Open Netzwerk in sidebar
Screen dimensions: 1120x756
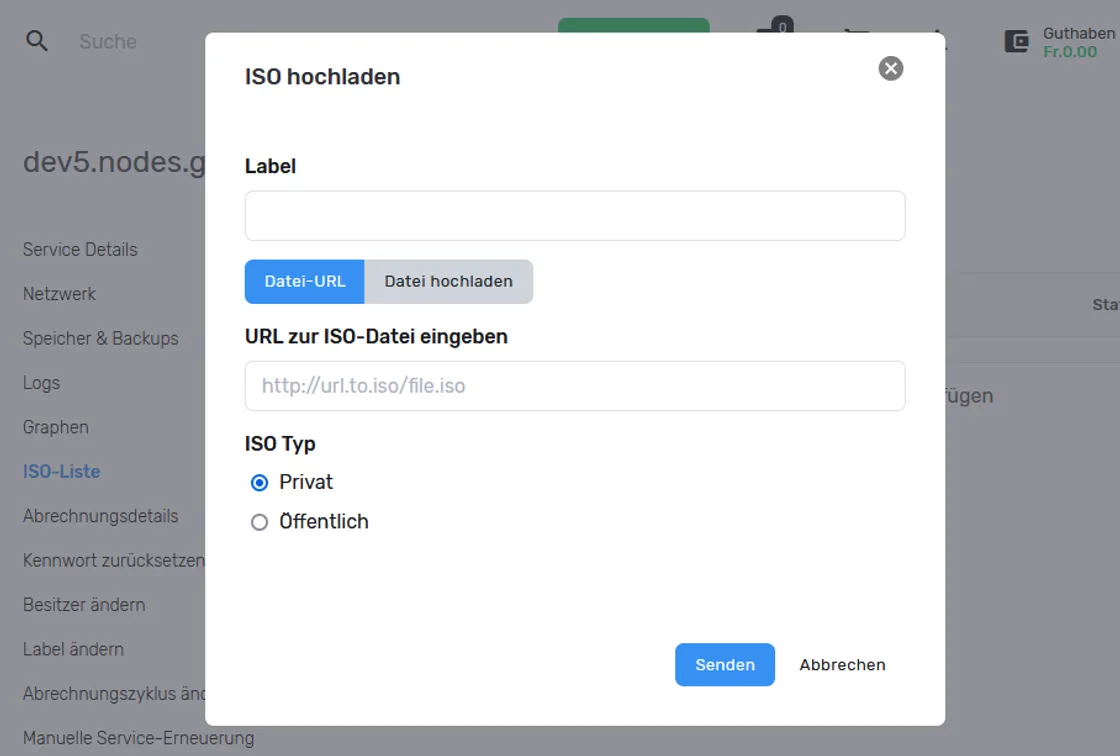point(59,294)
